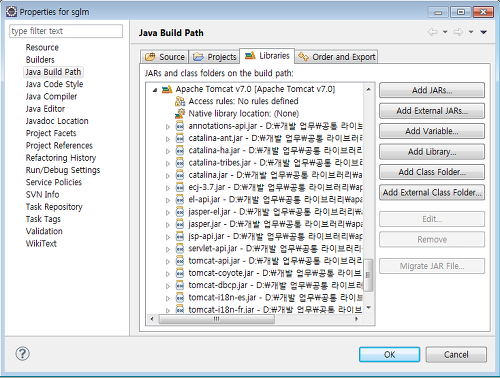Select the tomcat-i18n-fr.jar row text
Screen dimensions: 500x378
pos(275,310)
